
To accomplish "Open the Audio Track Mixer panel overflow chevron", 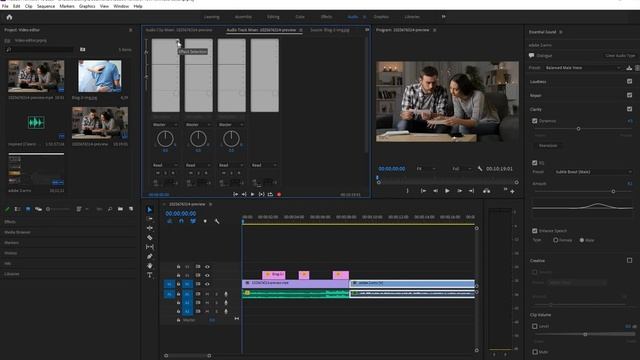I will click(367, 30).
